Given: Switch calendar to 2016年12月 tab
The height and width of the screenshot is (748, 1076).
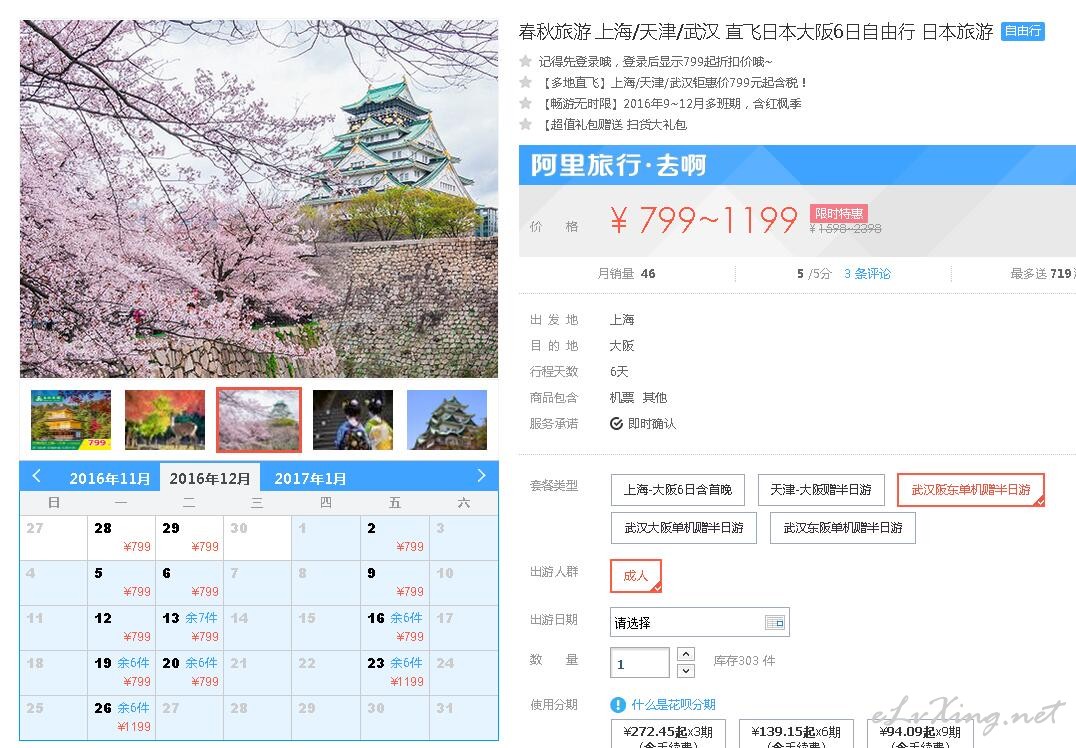Looking at the screenshot, I should point(210,478).
